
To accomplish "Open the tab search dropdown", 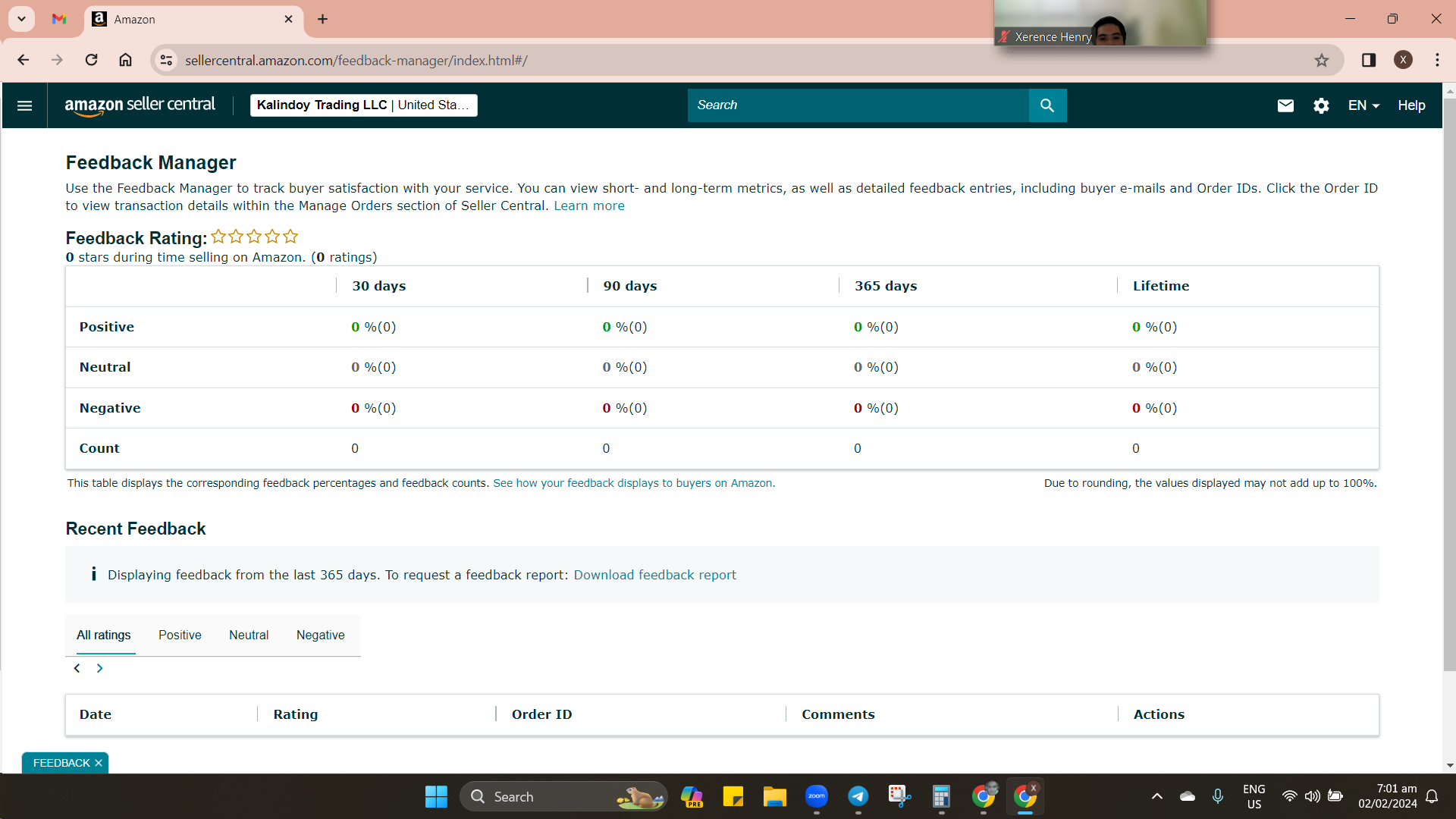I will click(21, 19).
